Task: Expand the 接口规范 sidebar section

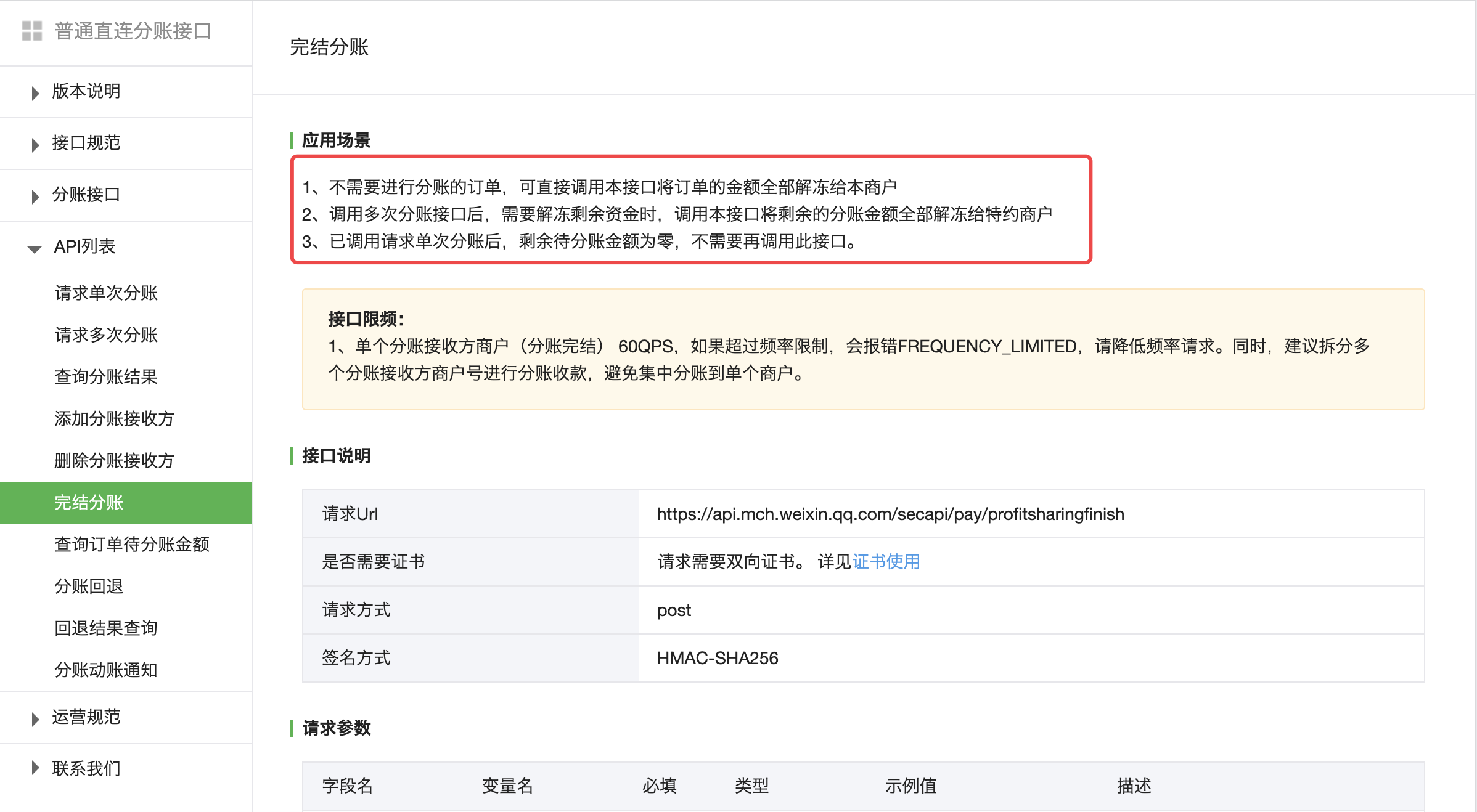Action: 86,143
